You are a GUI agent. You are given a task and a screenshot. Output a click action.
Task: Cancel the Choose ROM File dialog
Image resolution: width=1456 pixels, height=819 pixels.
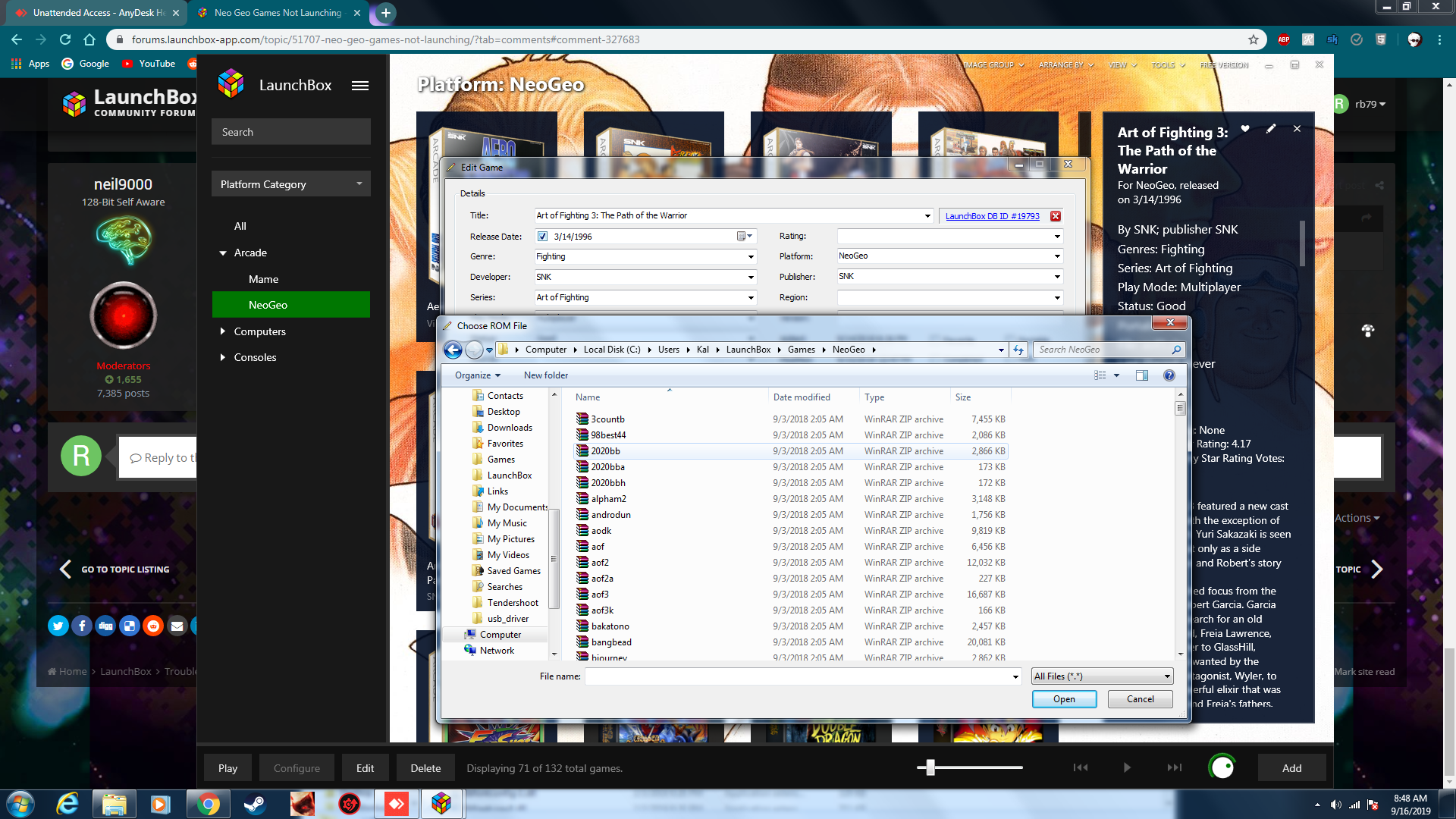[1140, 699]
